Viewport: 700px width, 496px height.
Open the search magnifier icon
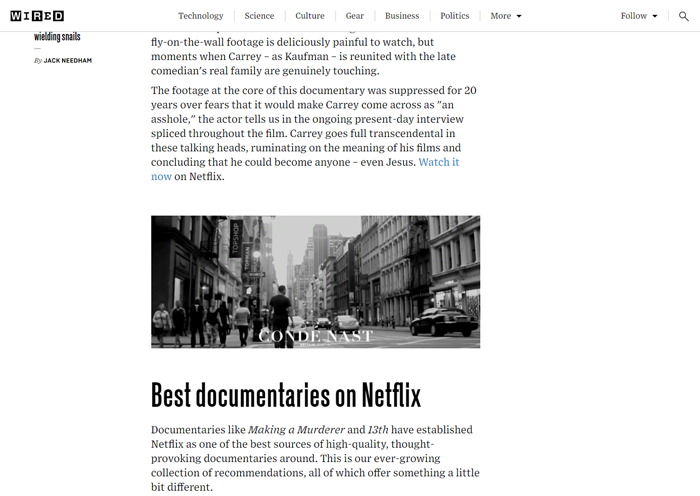(x=683, y=16)
